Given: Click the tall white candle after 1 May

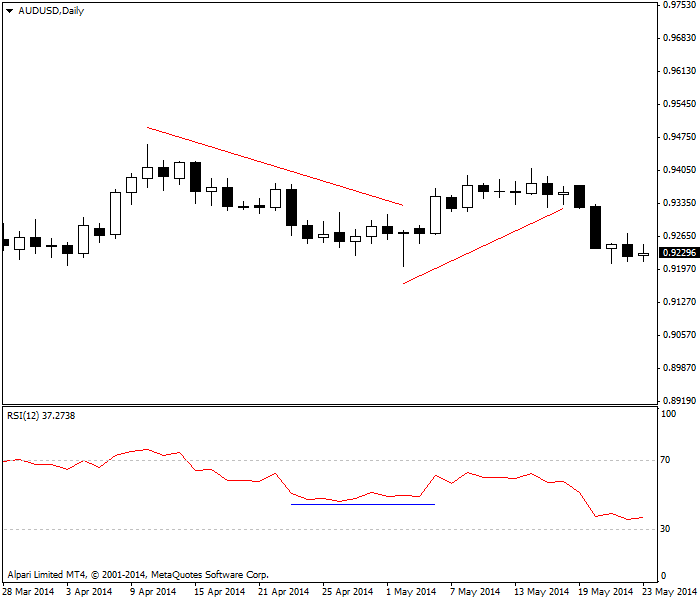Looking at the screenshot, I should pyautogui.click(x=435, y=214).
